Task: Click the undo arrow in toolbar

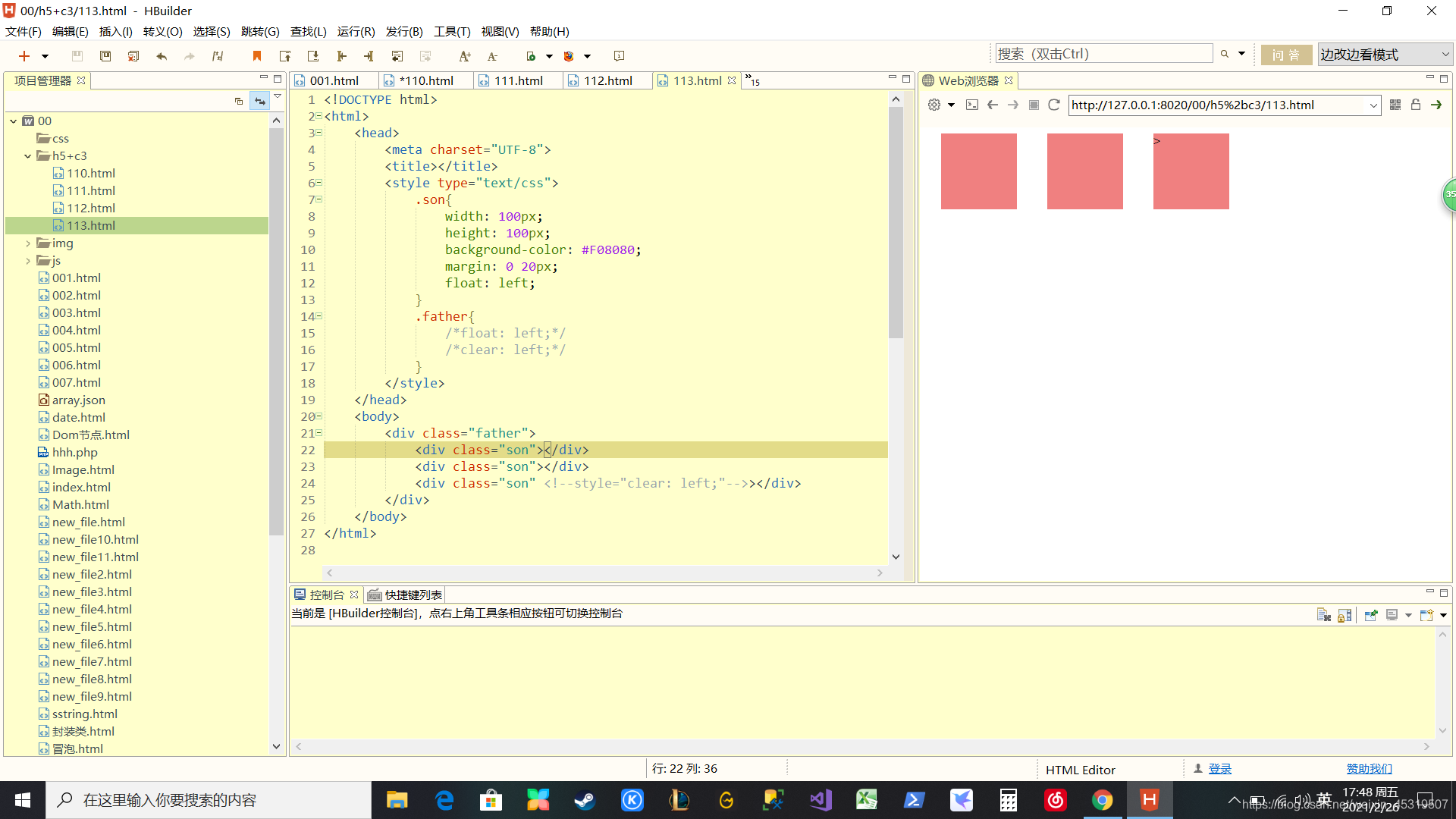Action: pyautogui.click(x=162, y=56)
